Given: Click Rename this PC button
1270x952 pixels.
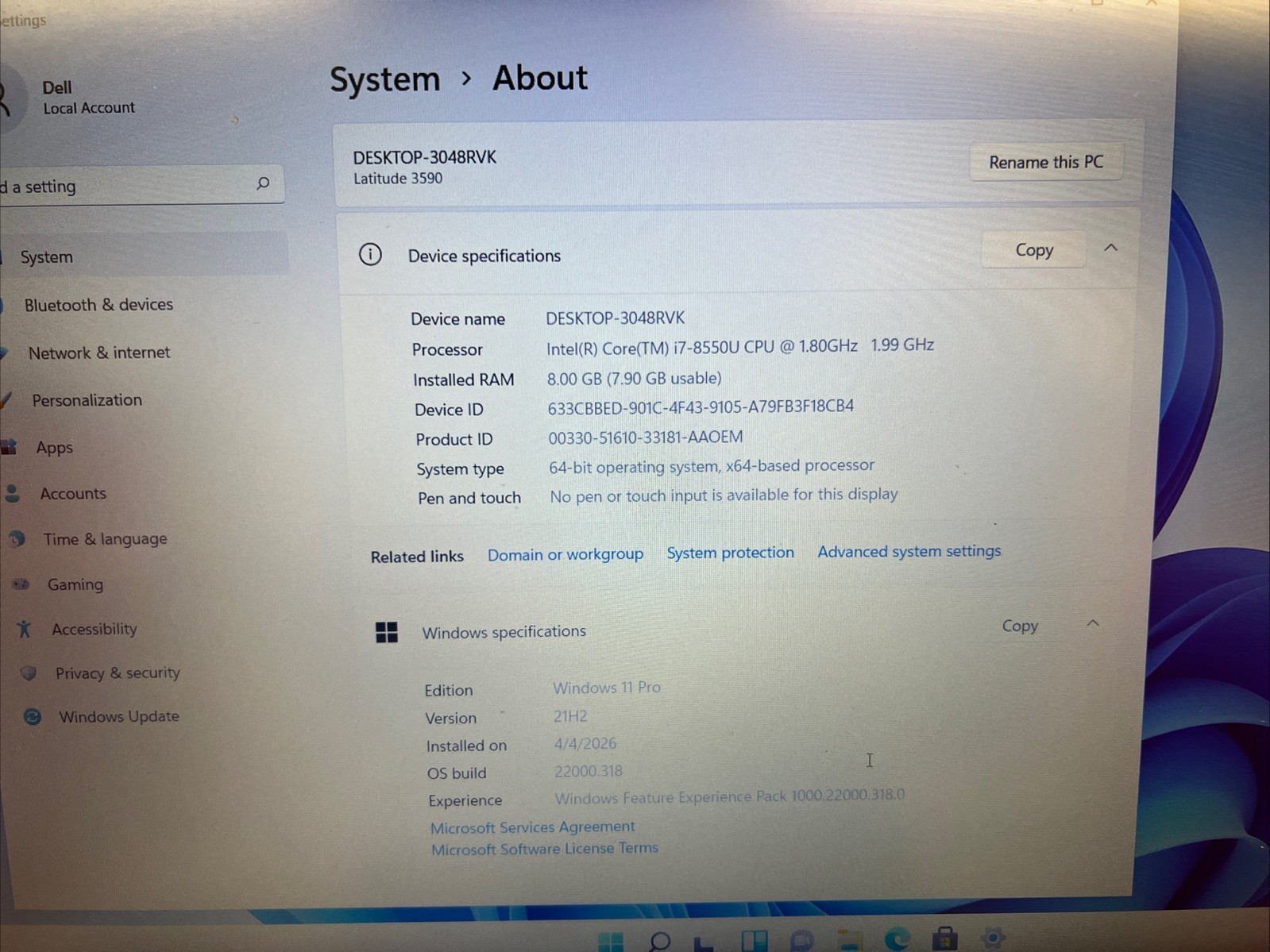Looking at the screenshot, I should coord(1046,162).
